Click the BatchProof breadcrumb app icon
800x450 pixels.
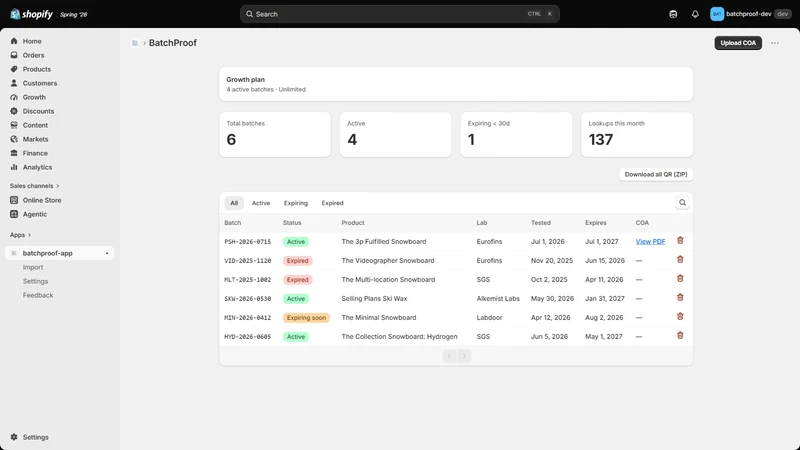[135, 43]
